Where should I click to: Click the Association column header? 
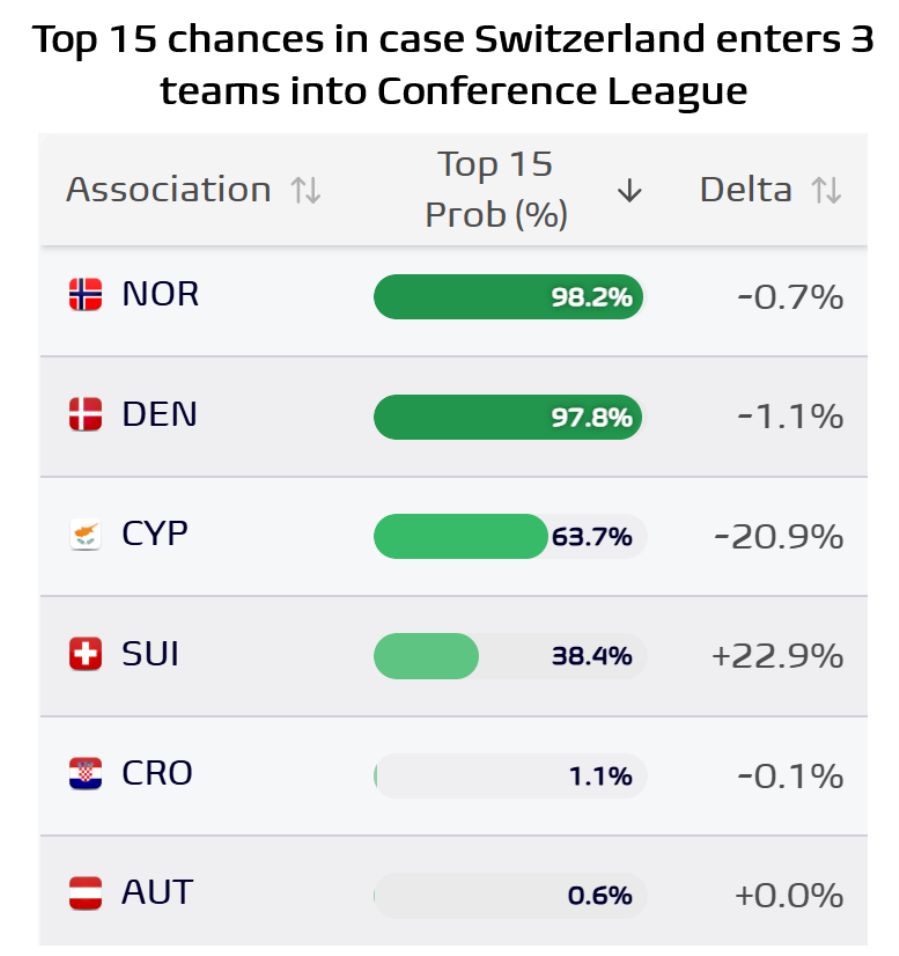169,190
